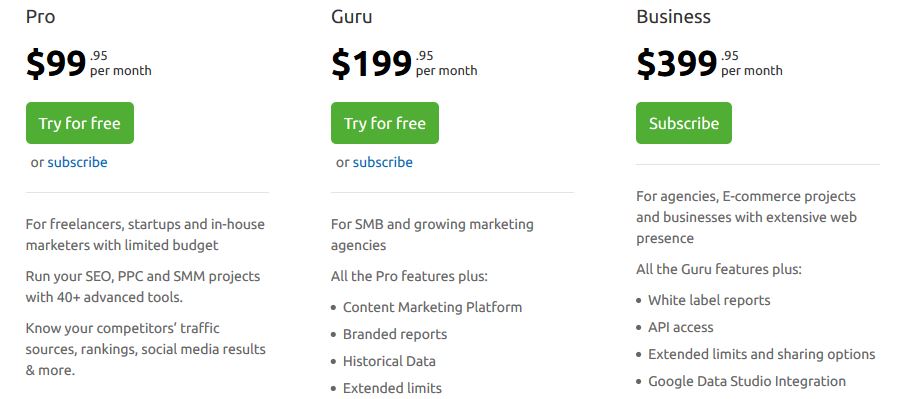Click White label reports feature

709,300
